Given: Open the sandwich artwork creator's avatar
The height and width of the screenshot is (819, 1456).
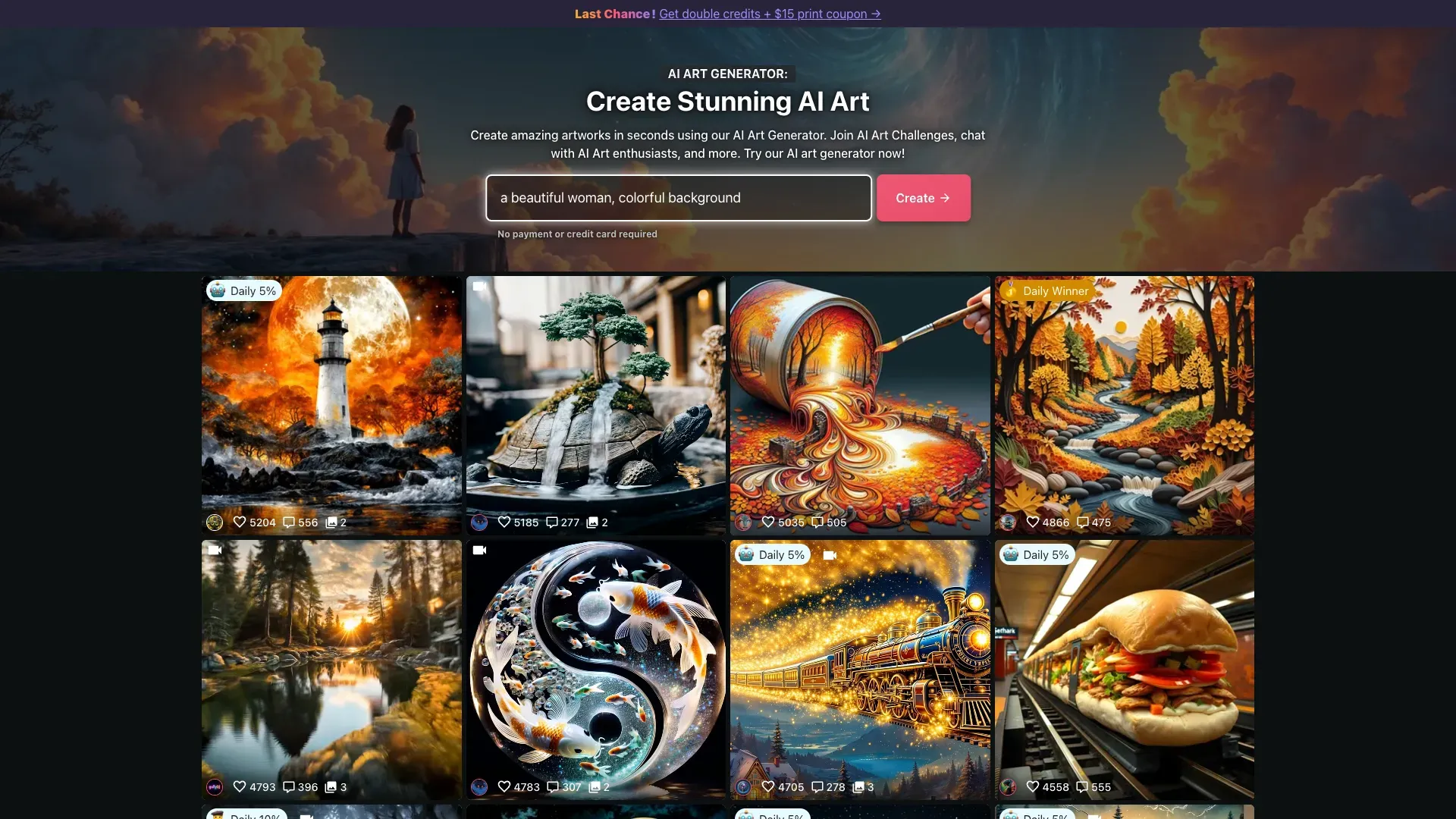Looking at the screenshot, I should coord(1008,786).
